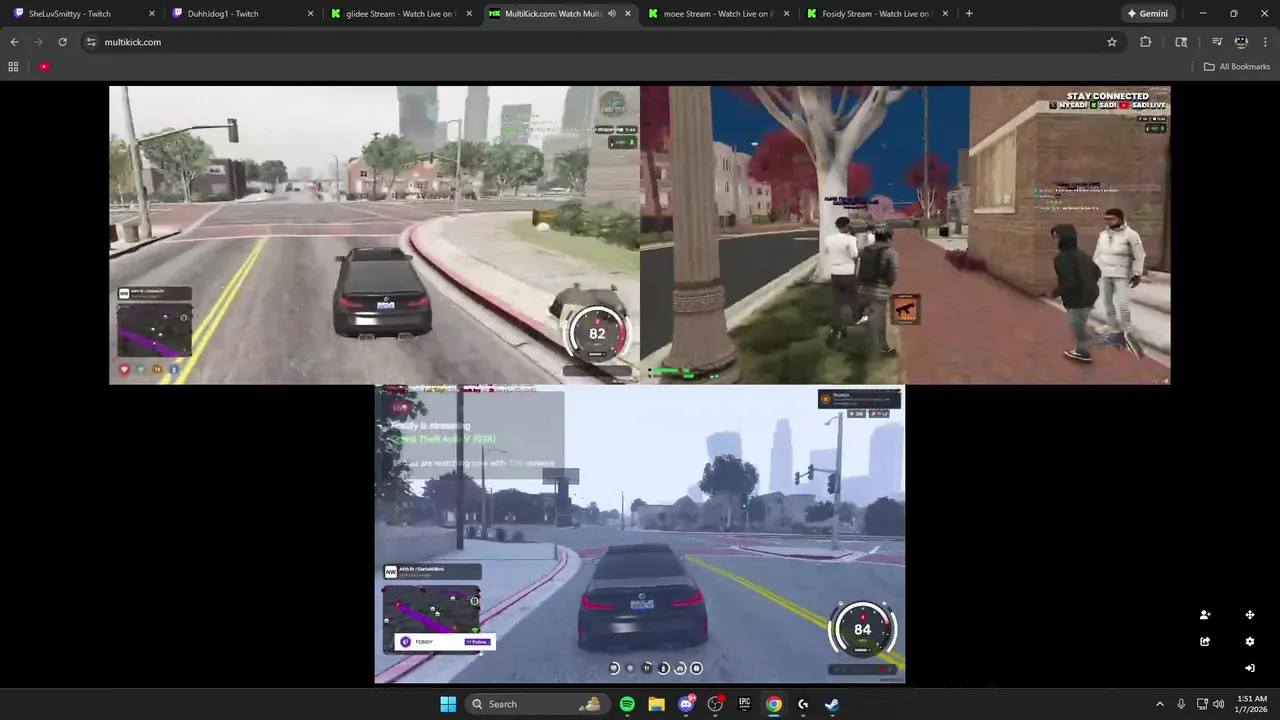Click the Gemini button
The image size is (1280, 720).
click(1147, 14)
